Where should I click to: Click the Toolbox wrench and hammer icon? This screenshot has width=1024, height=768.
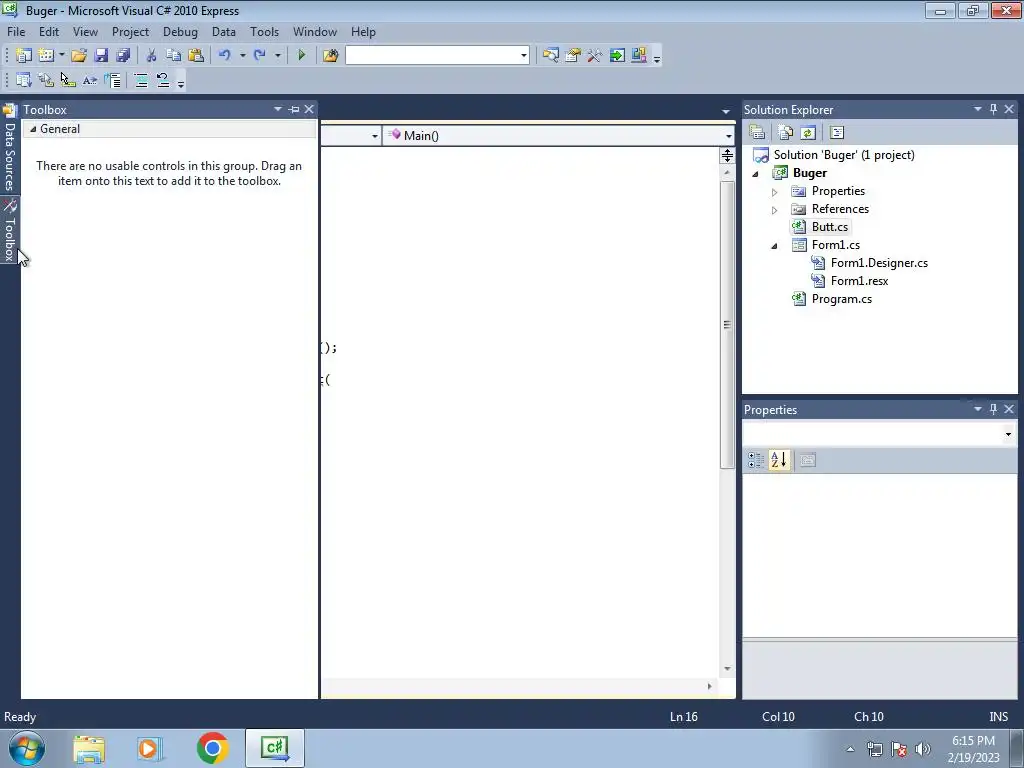[594, 56]
